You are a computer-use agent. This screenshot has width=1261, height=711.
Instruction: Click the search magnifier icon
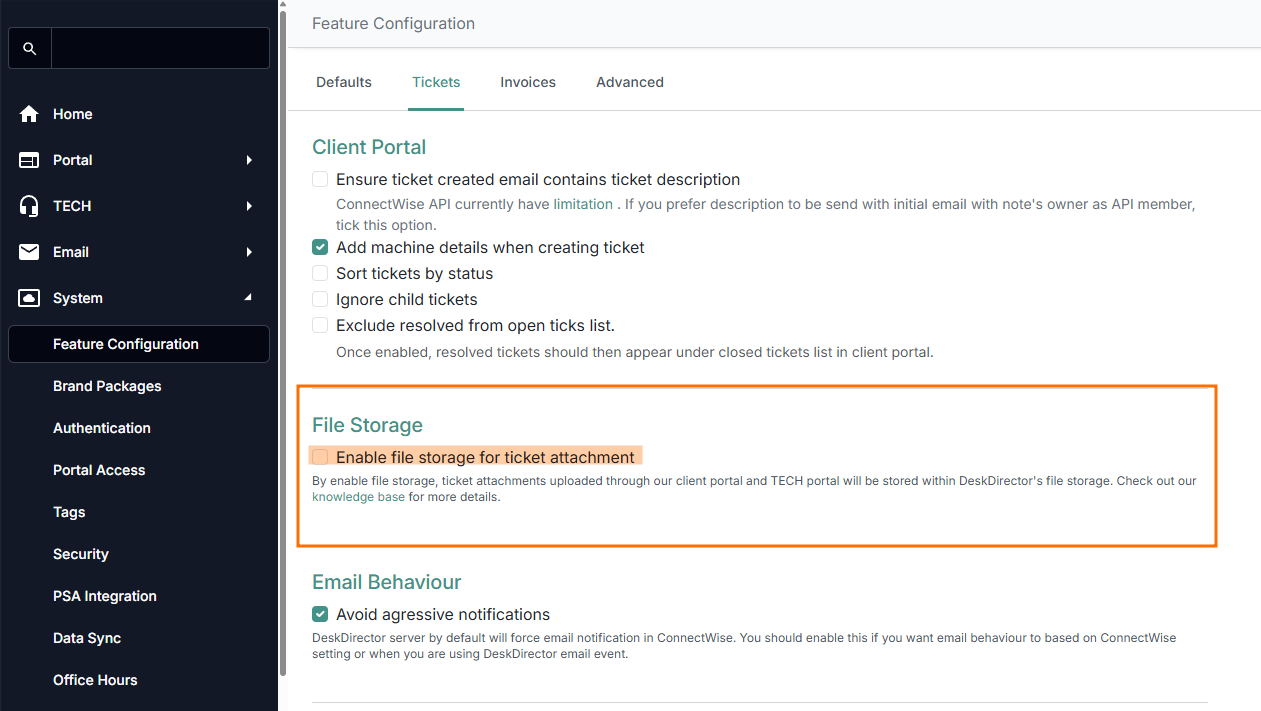pyautogui.click(x=30, y=48)
